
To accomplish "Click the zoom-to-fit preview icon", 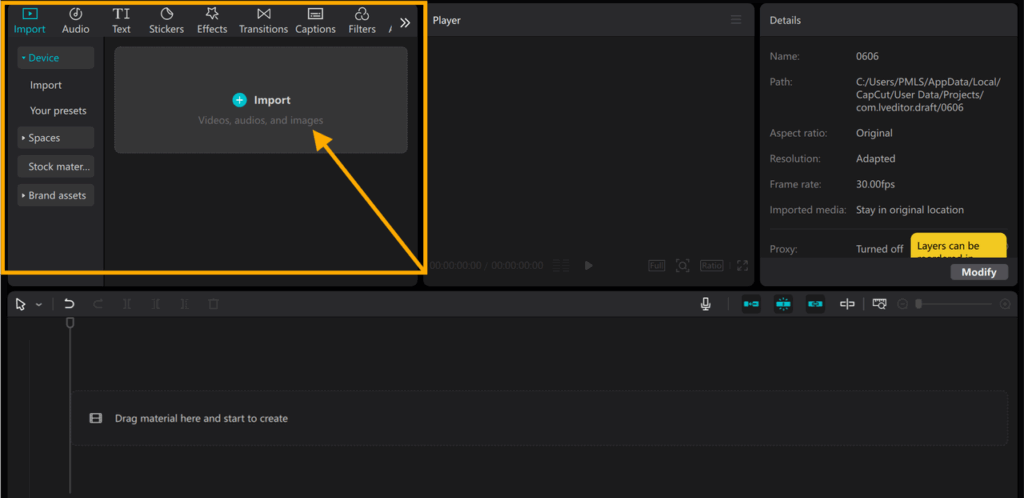I will 682,266.
